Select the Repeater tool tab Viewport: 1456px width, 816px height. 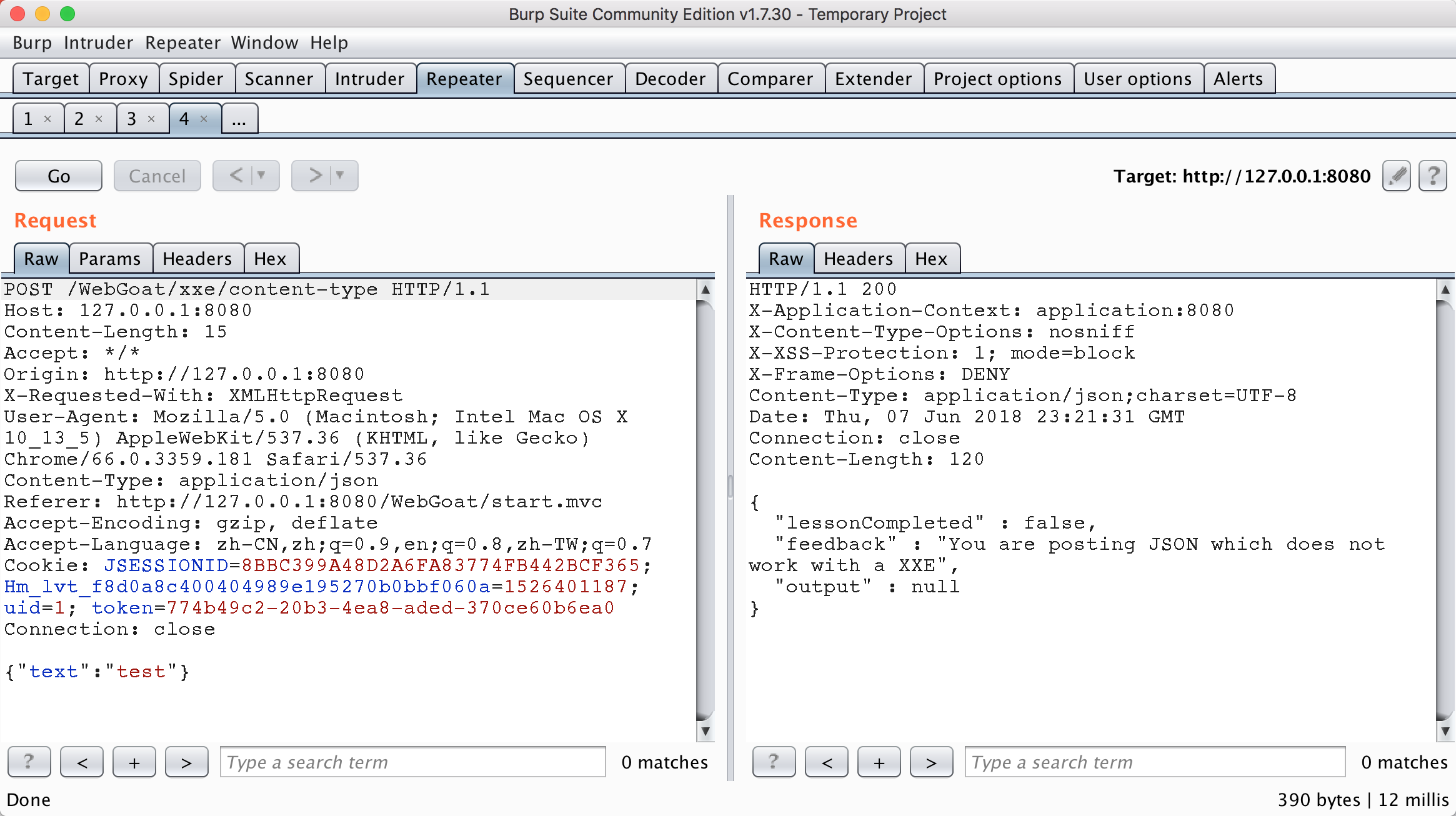(x=464, y=79)
